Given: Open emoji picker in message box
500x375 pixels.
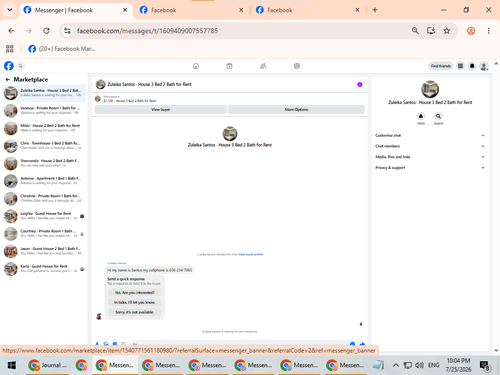Looking at the screenshot, I should [x=352, y=344].
